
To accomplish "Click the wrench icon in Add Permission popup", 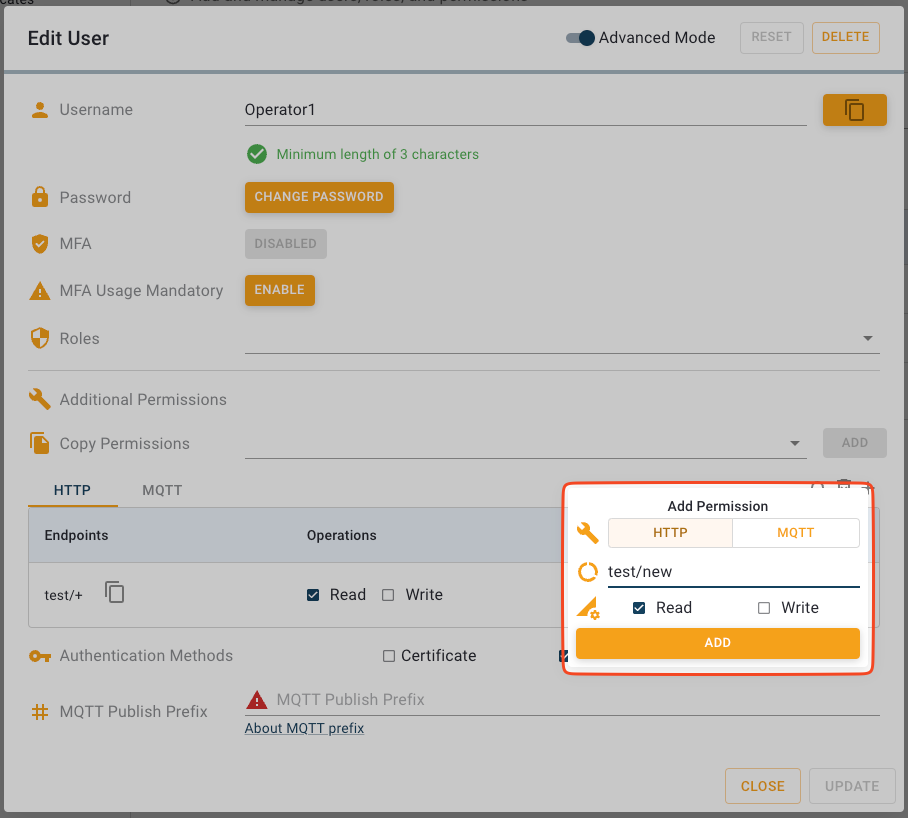I will [587, 533].
